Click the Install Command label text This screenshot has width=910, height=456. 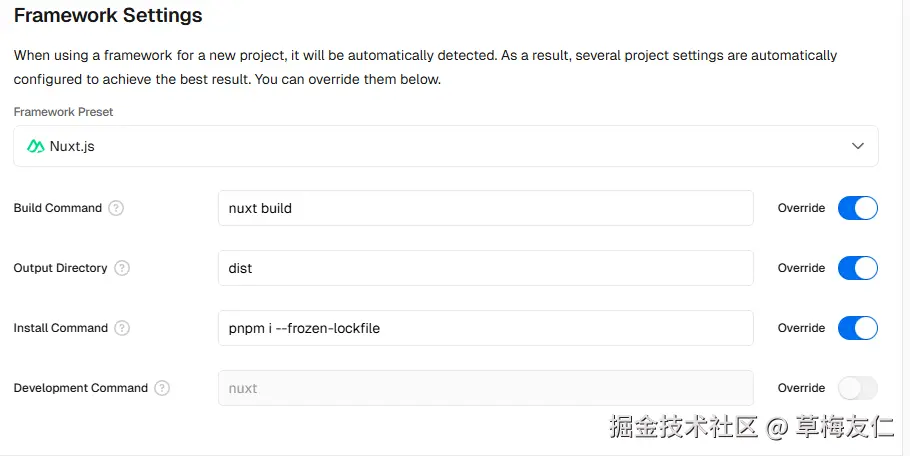coord(60,328)
